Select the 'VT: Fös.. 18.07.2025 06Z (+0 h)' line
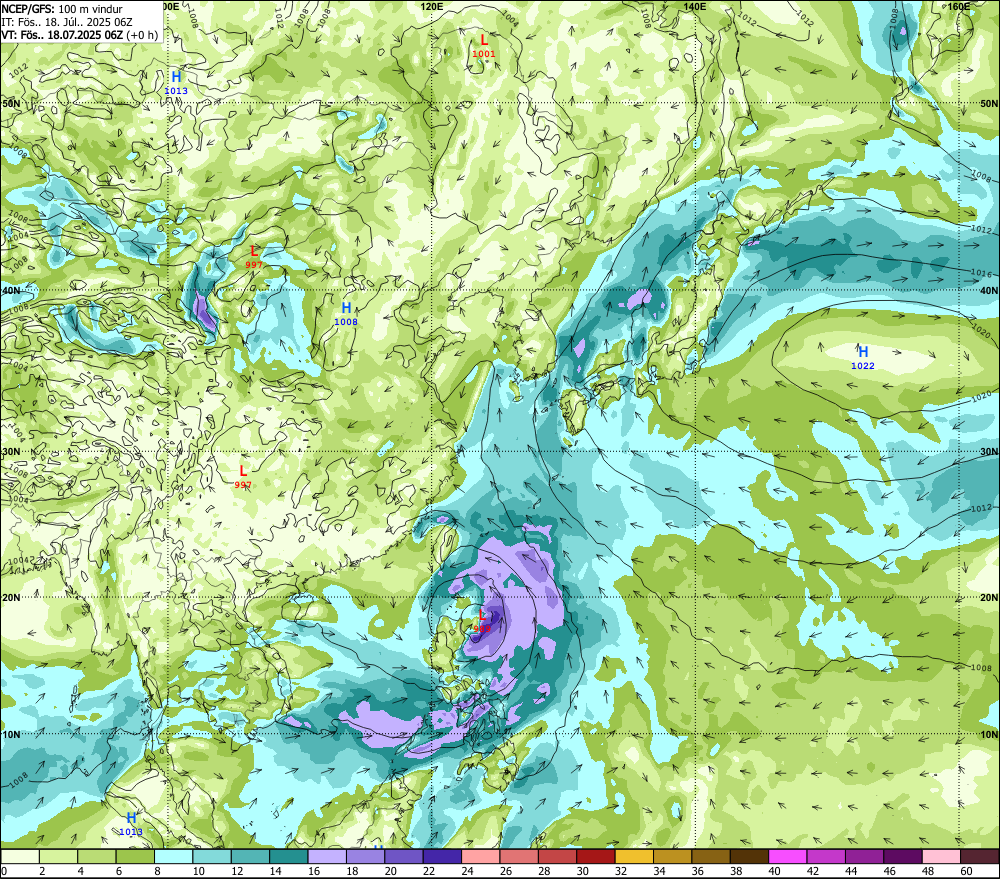The width and height of the screenshot is (1000, 879). 80,35
